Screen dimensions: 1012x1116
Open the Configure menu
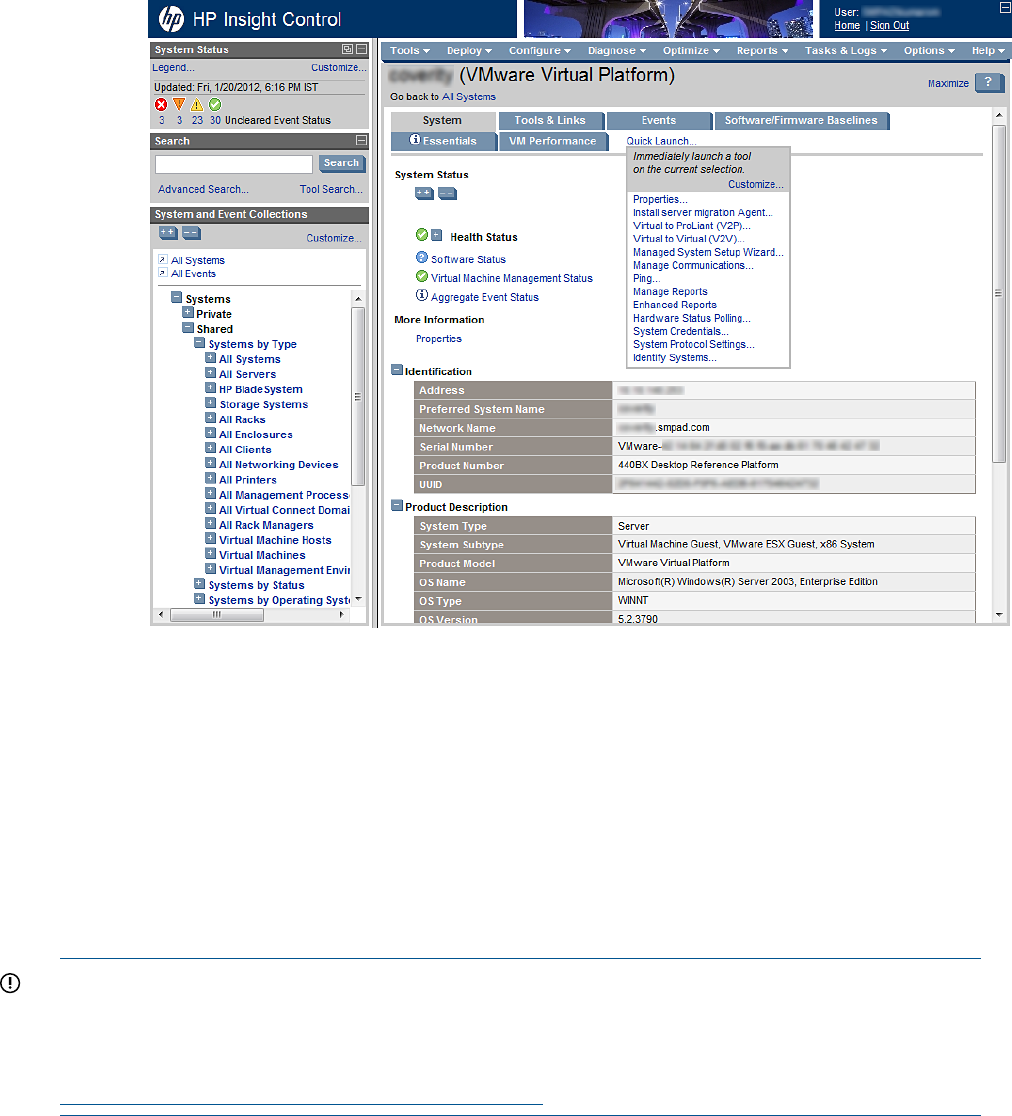coord(539,51)
